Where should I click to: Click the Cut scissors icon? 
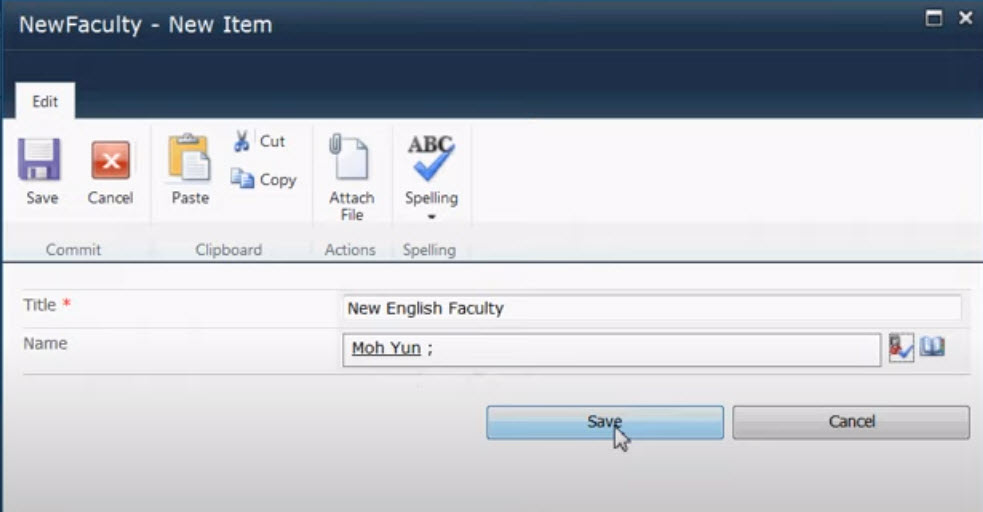click(x=241, y=142)
